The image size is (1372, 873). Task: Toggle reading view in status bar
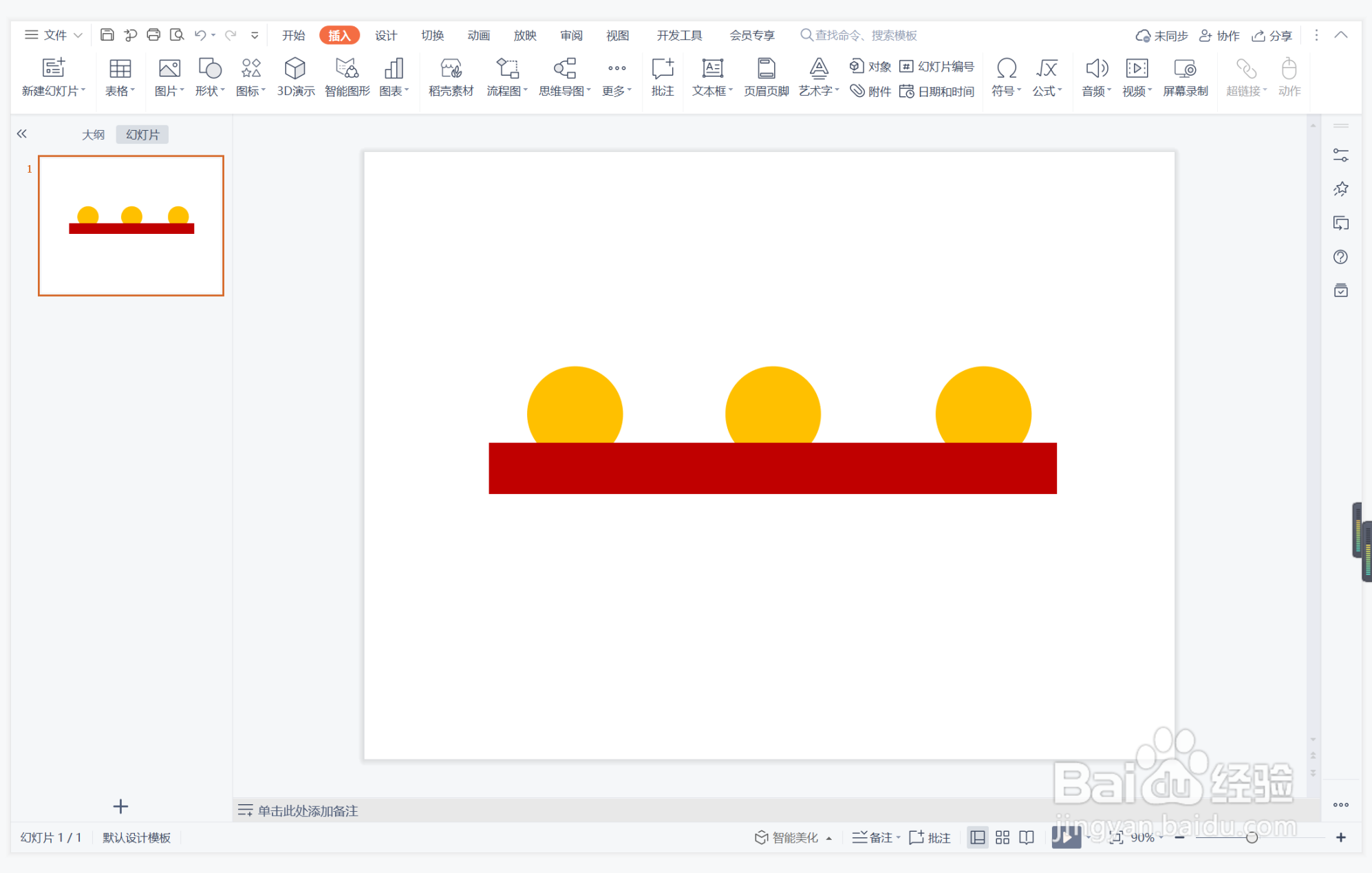pyautogui.click(x=1027, y=837)
